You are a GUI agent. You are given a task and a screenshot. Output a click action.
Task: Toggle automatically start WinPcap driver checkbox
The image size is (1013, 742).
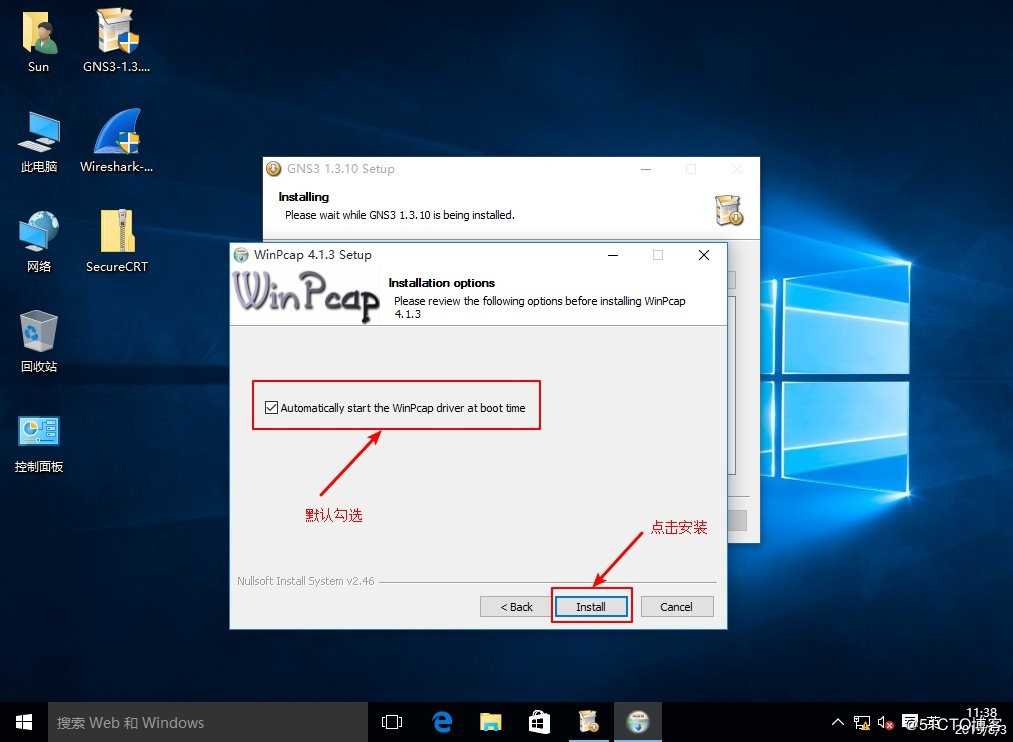tap(271, 407)
